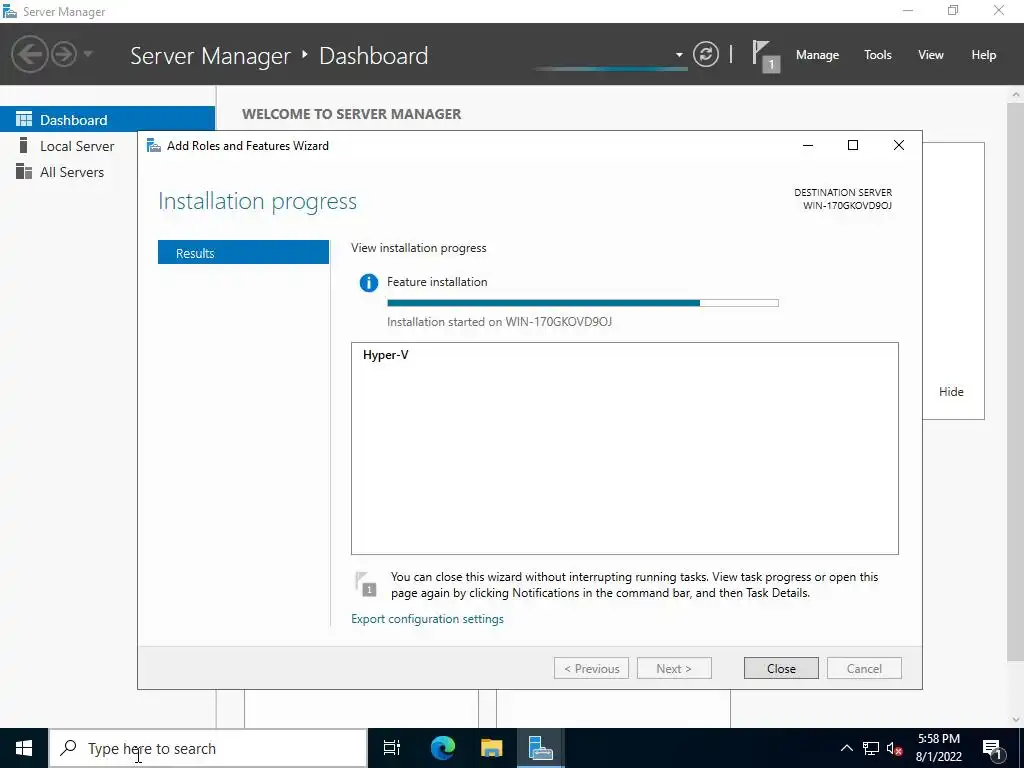Open the Tools menu
The height and width of the screenshot is (768, 1024).
pos(878,55)
